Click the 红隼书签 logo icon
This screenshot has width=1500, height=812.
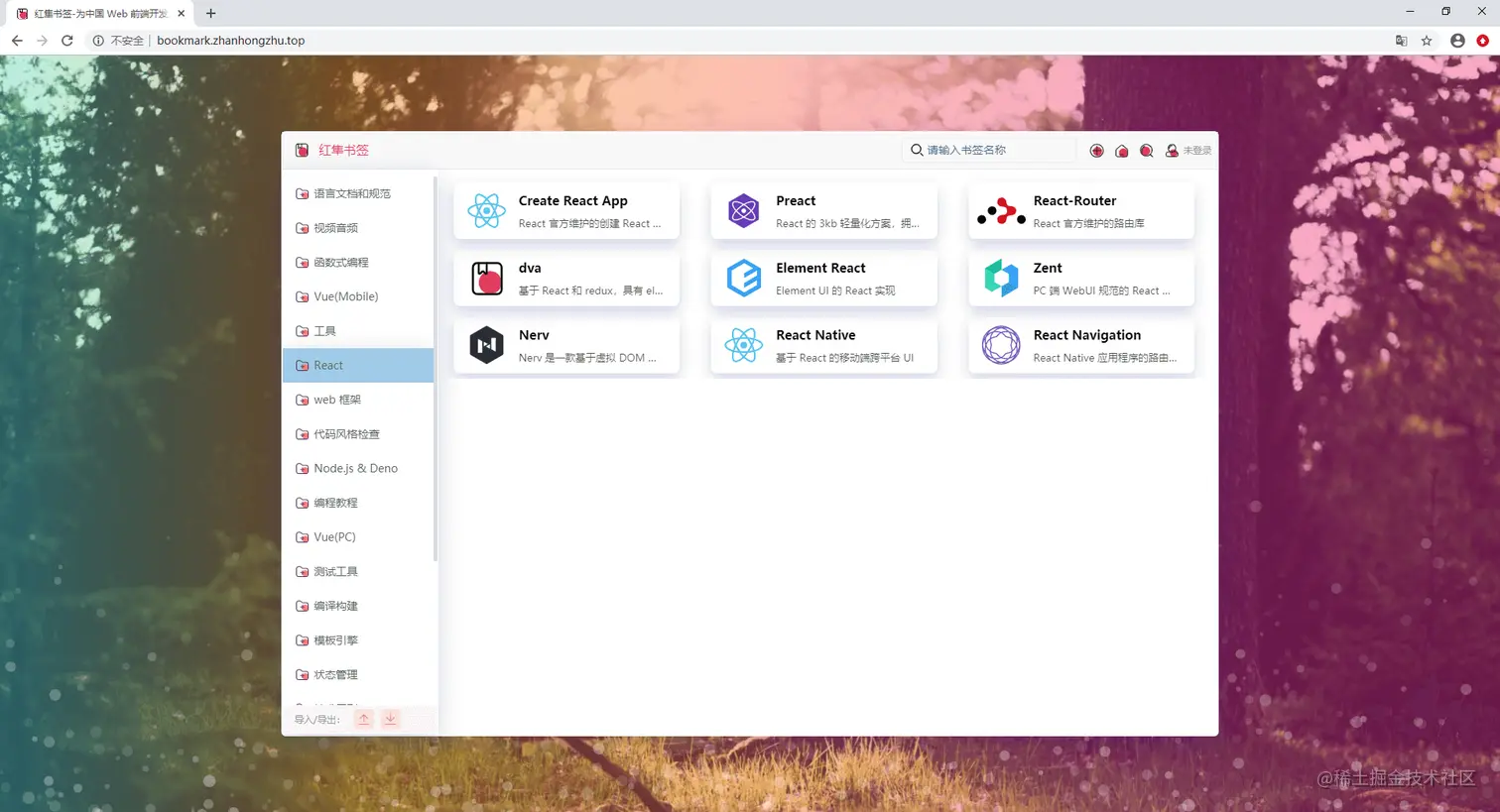302,151
